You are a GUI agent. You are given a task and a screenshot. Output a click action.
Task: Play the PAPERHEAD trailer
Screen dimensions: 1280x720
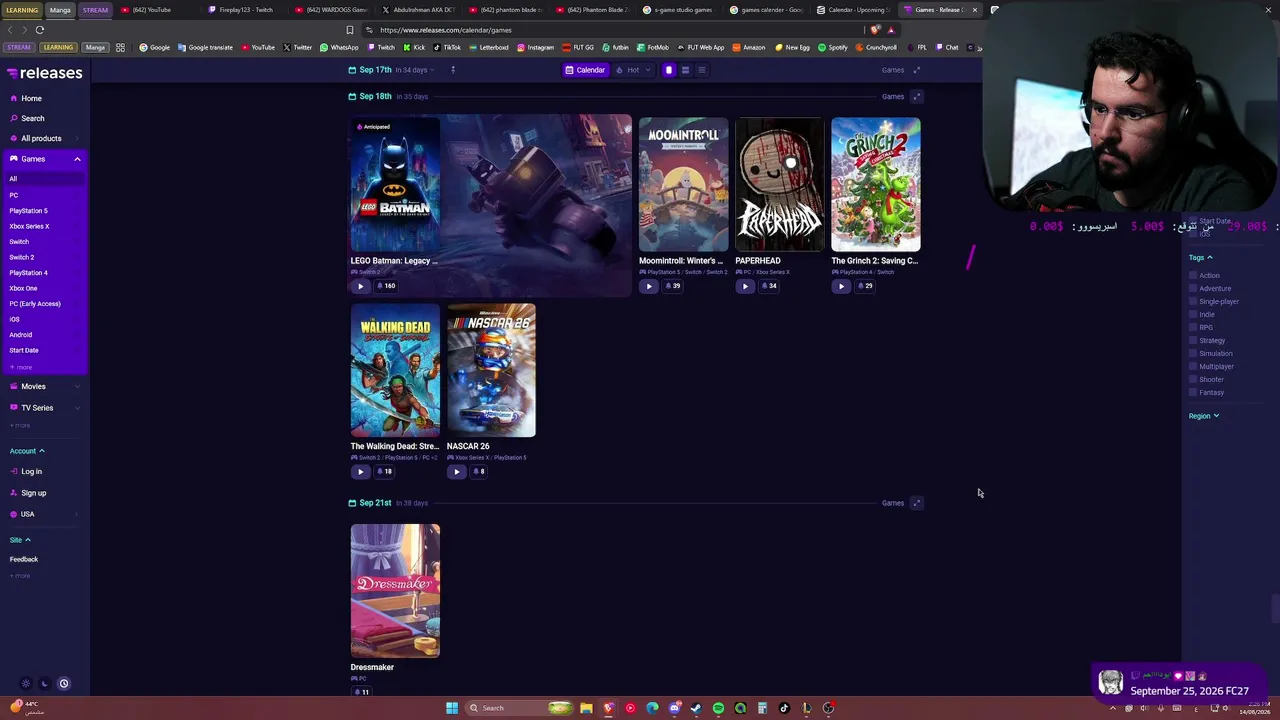[744, 286]
